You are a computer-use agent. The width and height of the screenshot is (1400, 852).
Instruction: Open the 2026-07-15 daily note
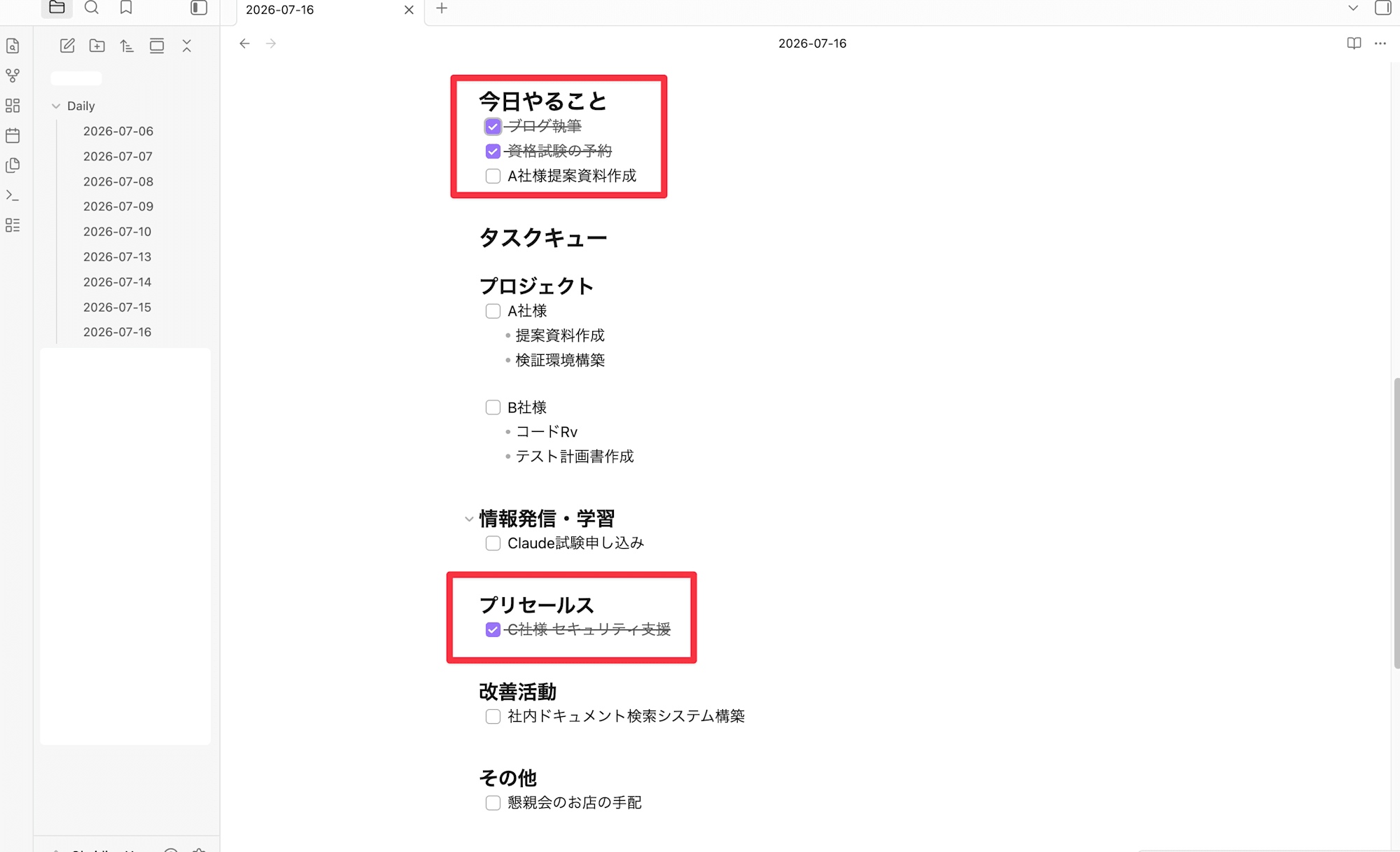117,307
